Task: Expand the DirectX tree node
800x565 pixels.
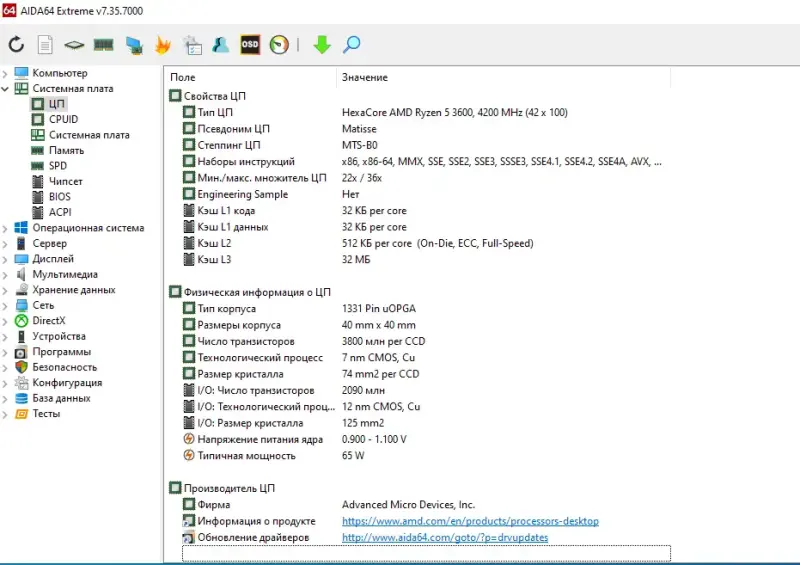Action: click(5, 321)
